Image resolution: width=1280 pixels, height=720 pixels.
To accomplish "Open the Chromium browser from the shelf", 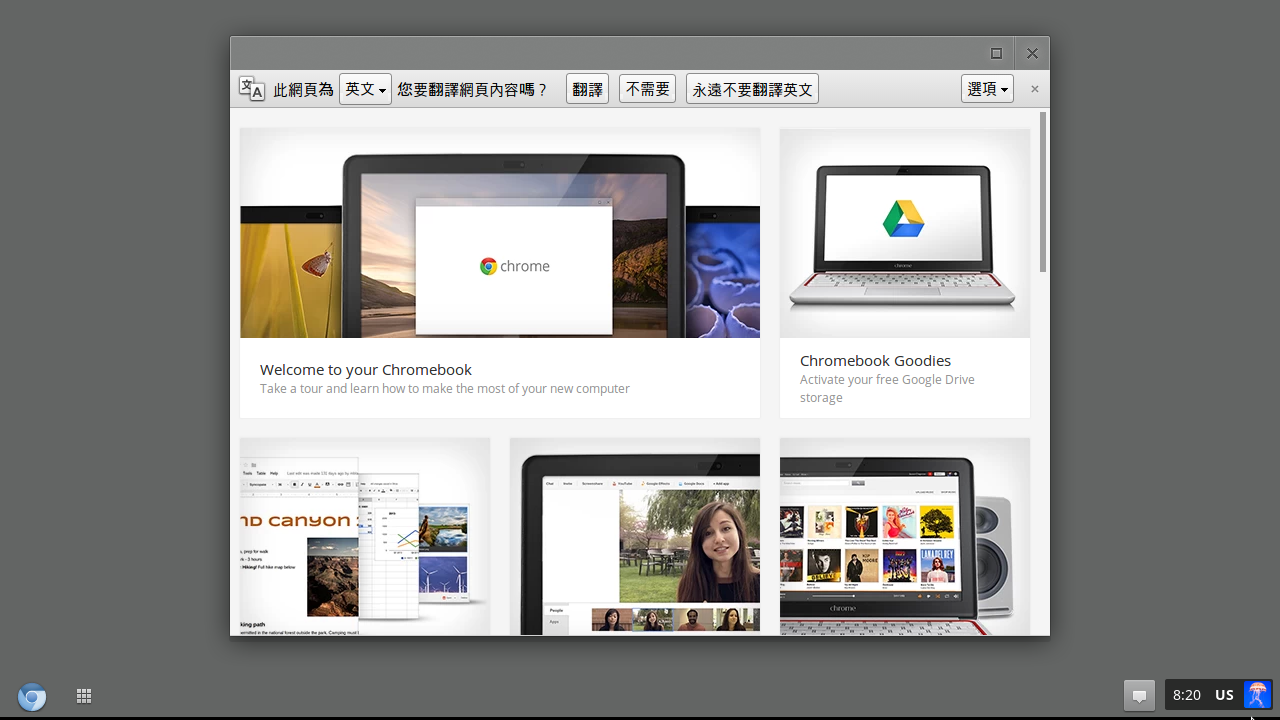I will [x=32, y=696].
